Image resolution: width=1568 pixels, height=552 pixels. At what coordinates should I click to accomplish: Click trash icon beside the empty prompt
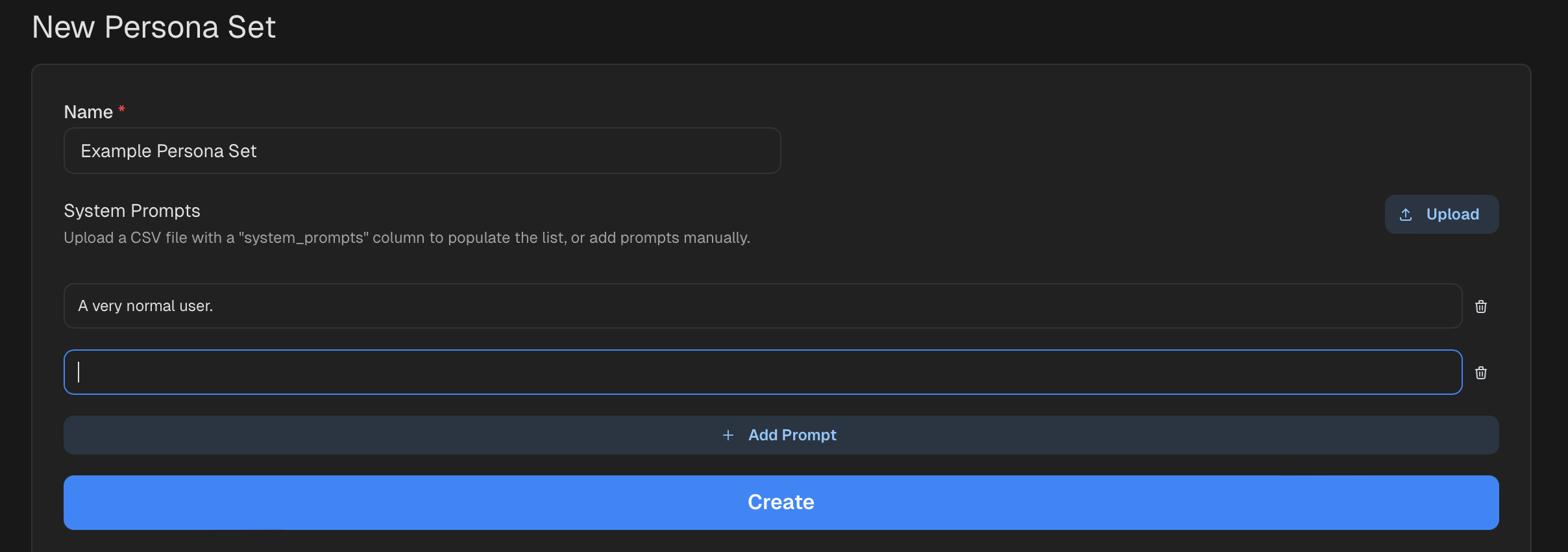click(x=1480, y=373)
